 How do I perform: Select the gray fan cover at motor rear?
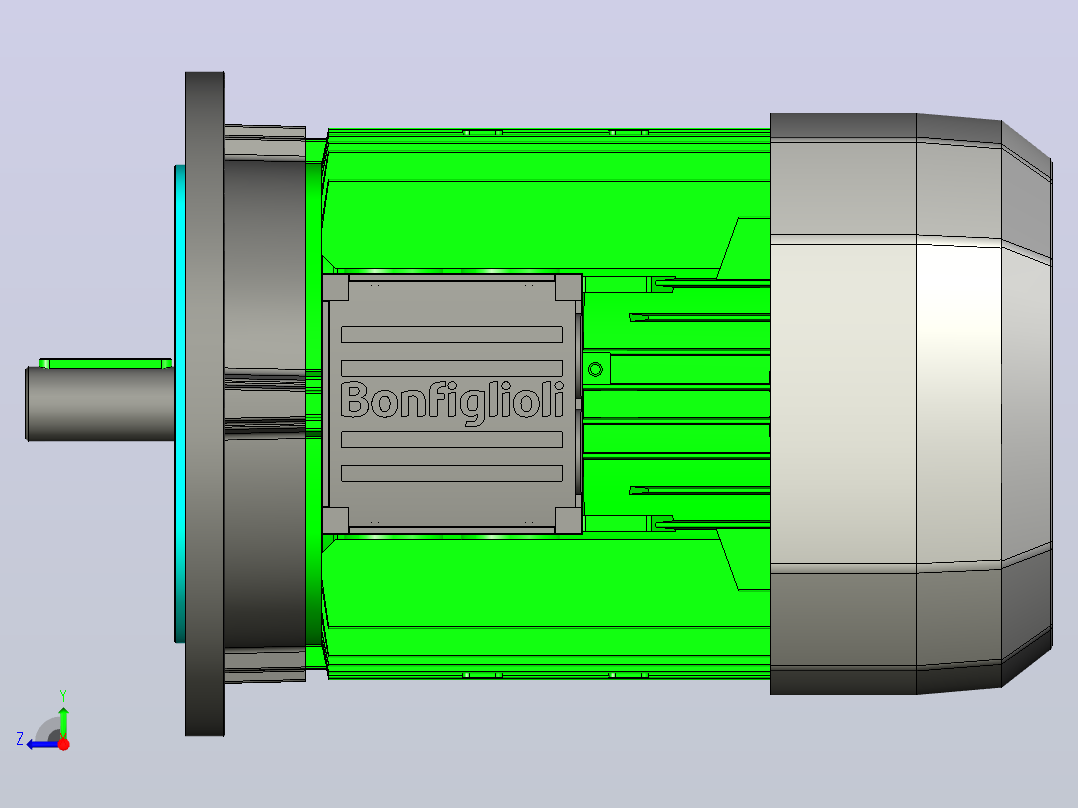910,404
